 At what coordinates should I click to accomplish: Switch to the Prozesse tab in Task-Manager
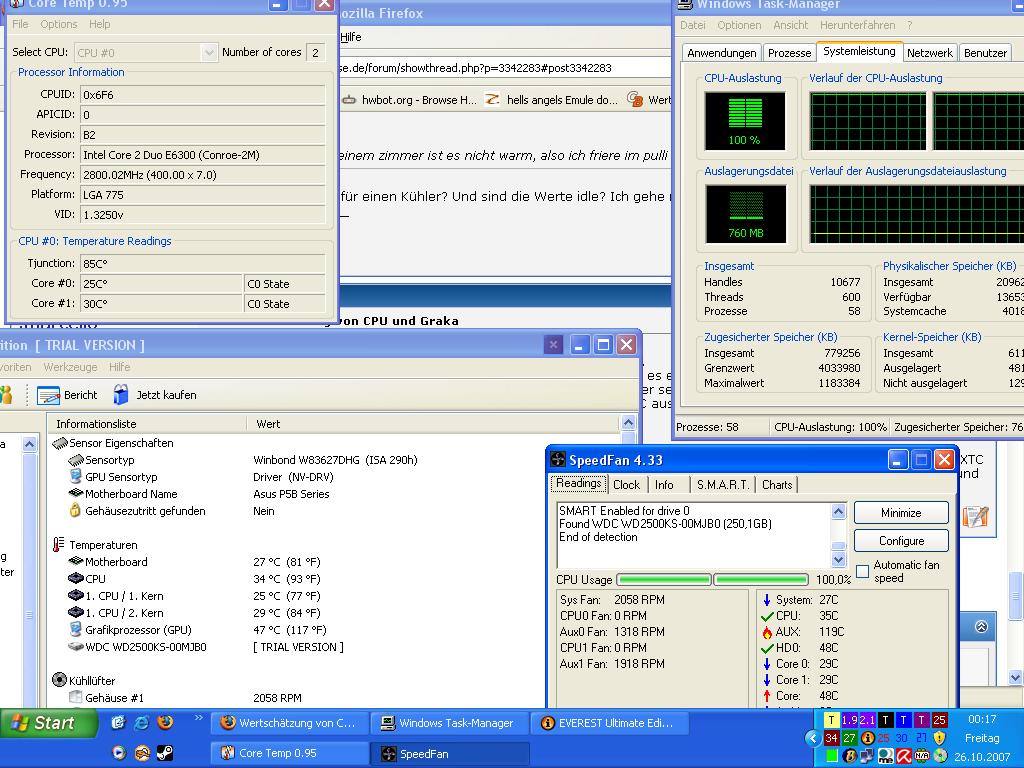pos(789,53)
